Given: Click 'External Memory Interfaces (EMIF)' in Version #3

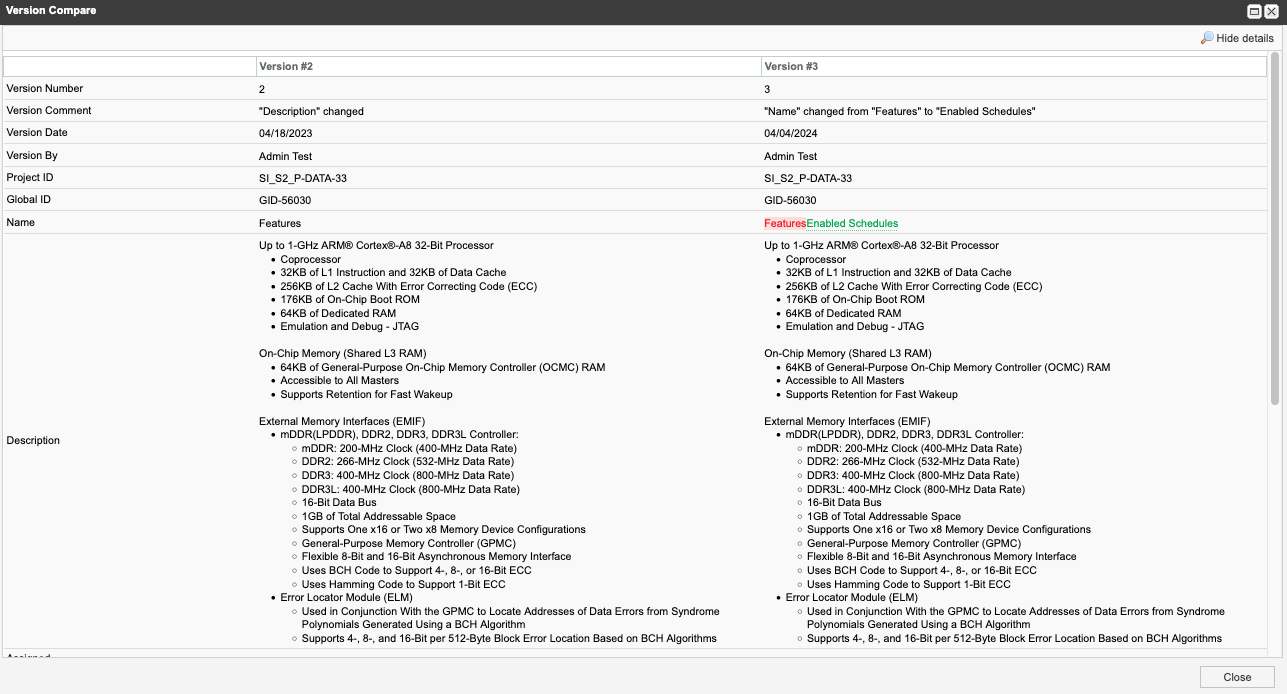Looking at the screenshot, I should (x=847, y=422).
